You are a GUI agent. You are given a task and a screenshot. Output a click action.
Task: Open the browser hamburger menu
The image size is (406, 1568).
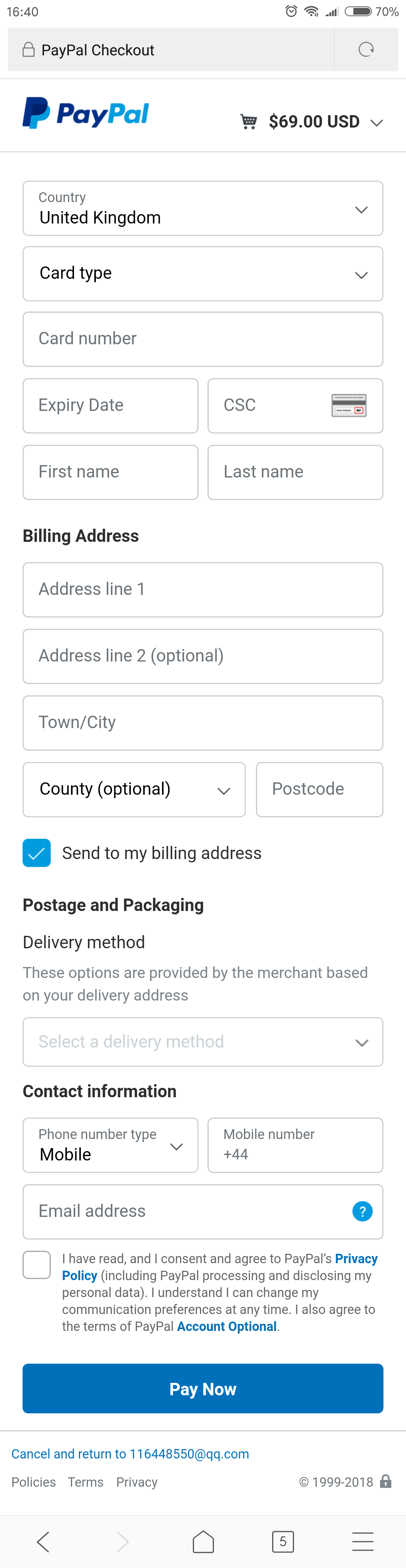tap(363, 1541)
